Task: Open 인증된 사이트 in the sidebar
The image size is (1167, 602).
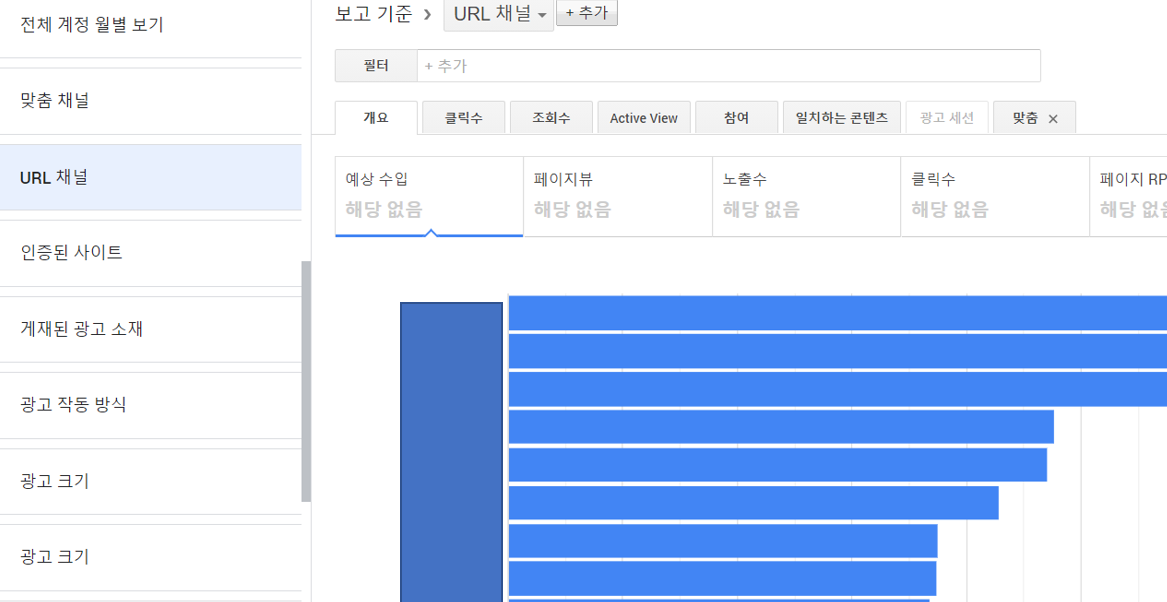Action: click(150, 253)
